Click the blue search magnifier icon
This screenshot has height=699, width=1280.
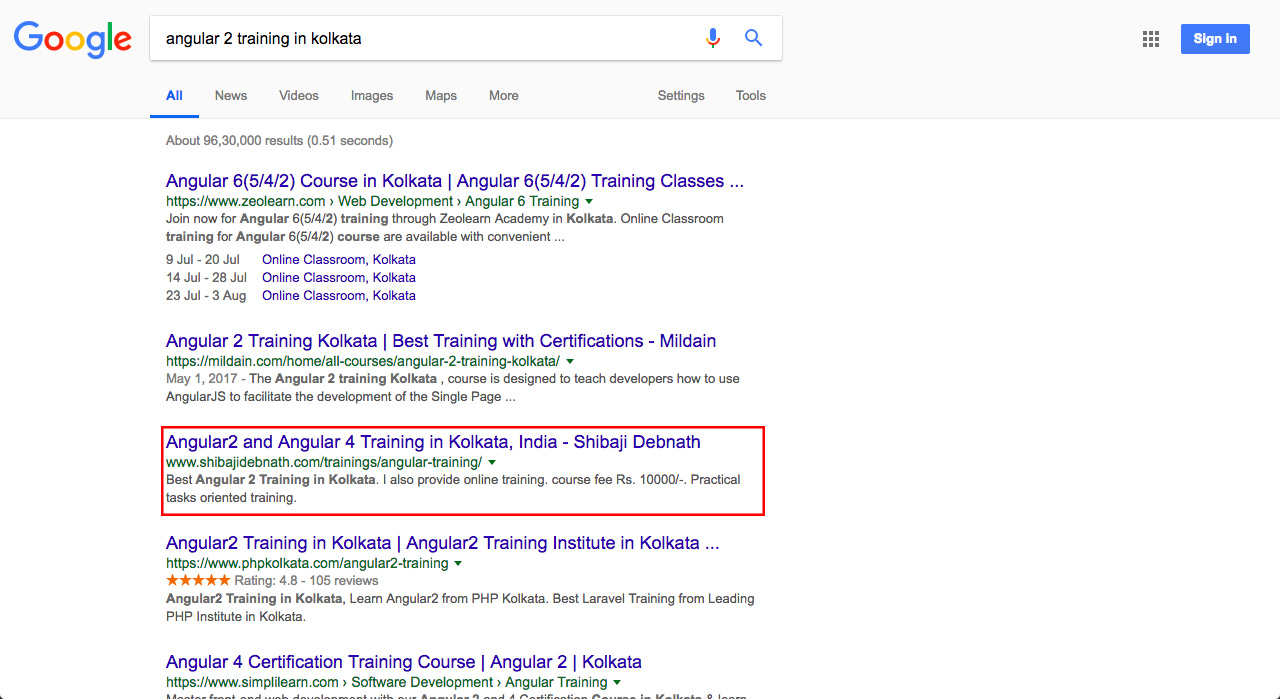(753, 38)
